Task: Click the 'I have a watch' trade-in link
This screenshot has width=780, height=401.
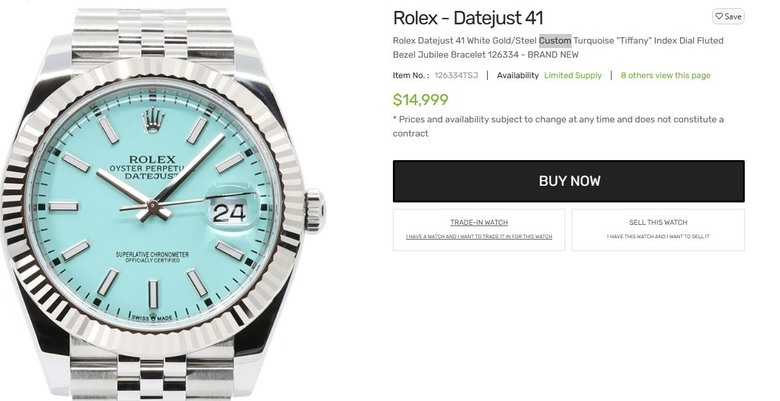Action: [x=479, y=237]
